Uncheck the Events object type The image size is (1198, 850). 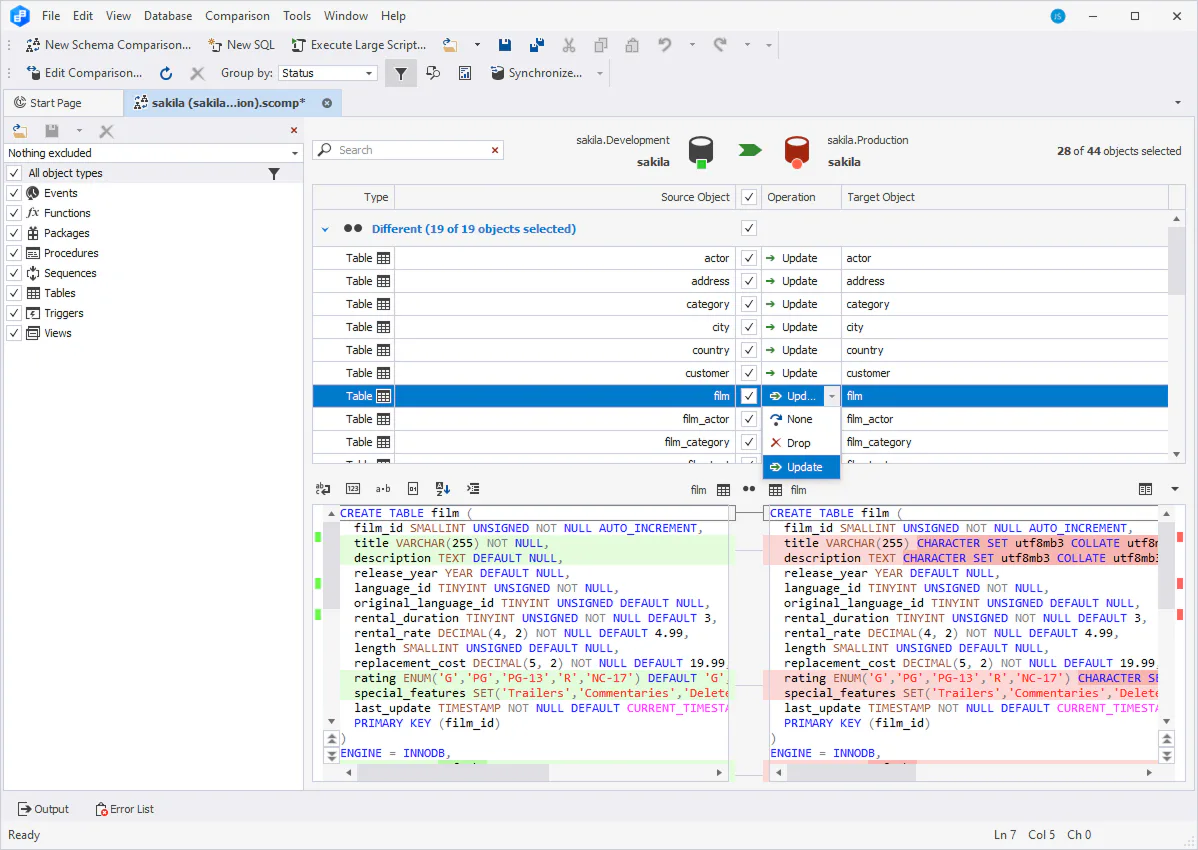(14, 193)
